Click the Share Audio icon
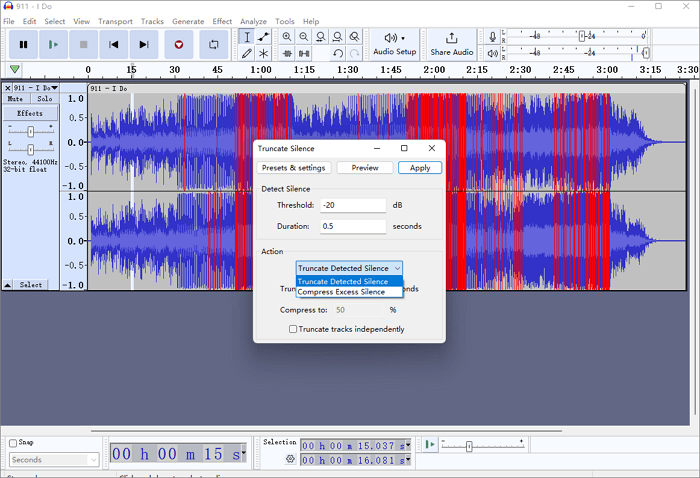 (x=452, y=39)
